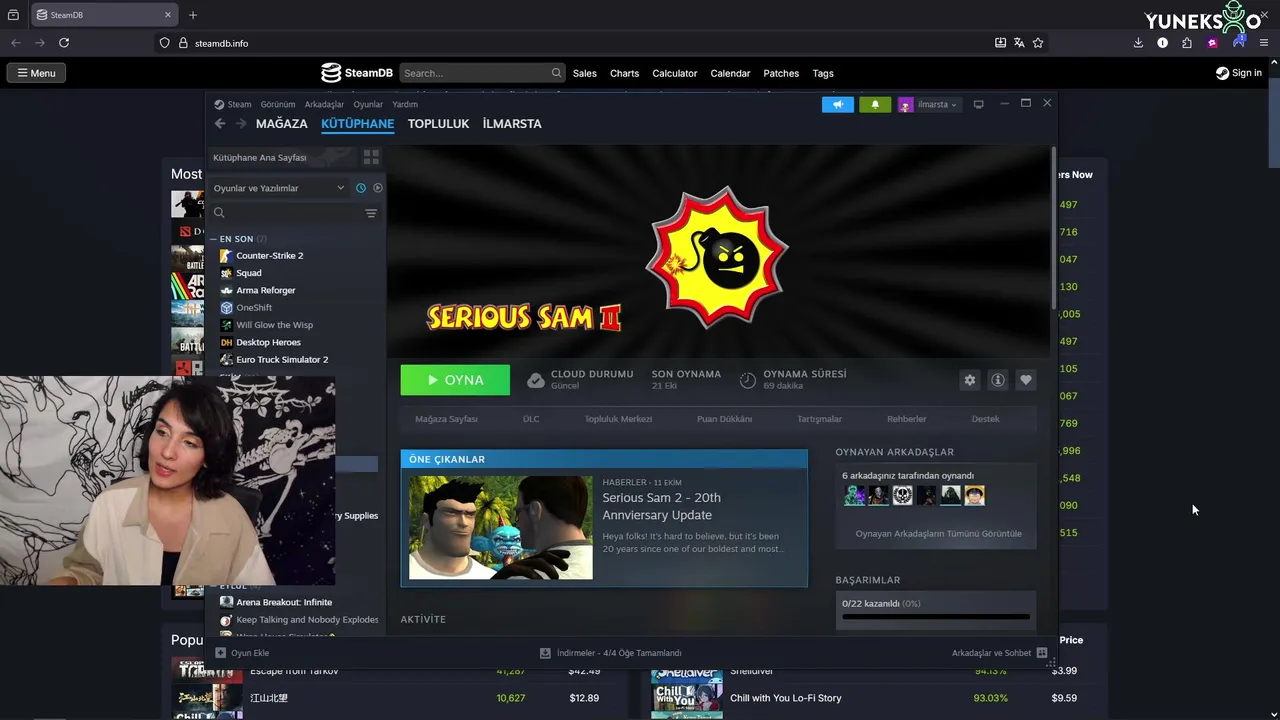Screen dimensions: 1280x720
Task: Open the ilmarsta account dropdown
Action: tap(929, 104)
